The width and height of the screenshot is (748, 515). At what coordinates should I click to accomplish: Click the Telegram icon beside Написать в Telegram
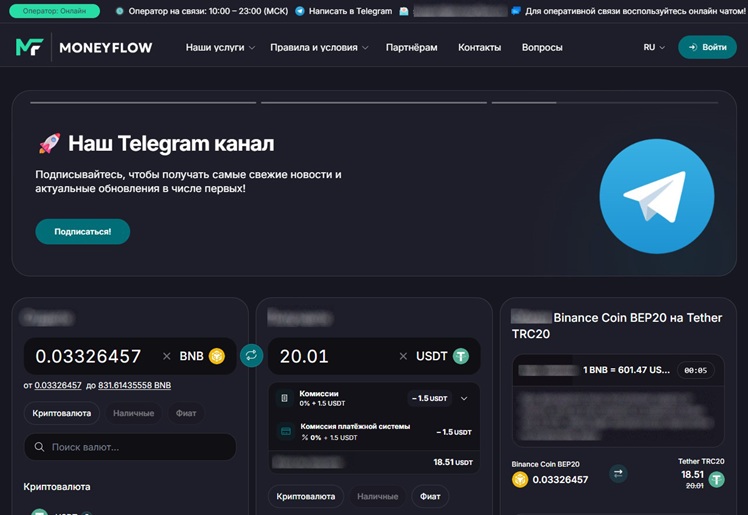pos(300,11)
